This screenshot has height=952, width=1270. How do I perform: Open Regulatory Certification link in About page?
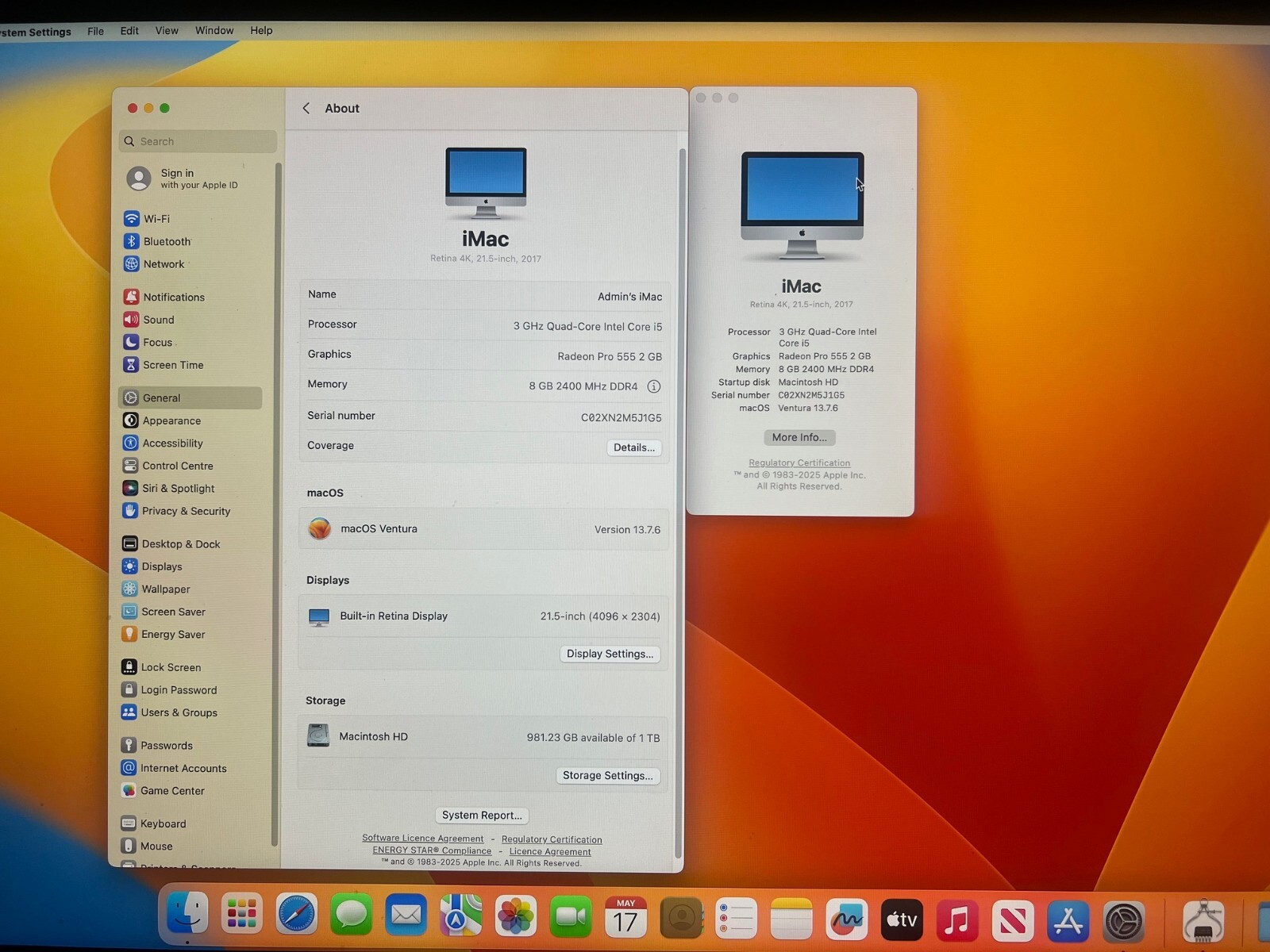point(552,839)
